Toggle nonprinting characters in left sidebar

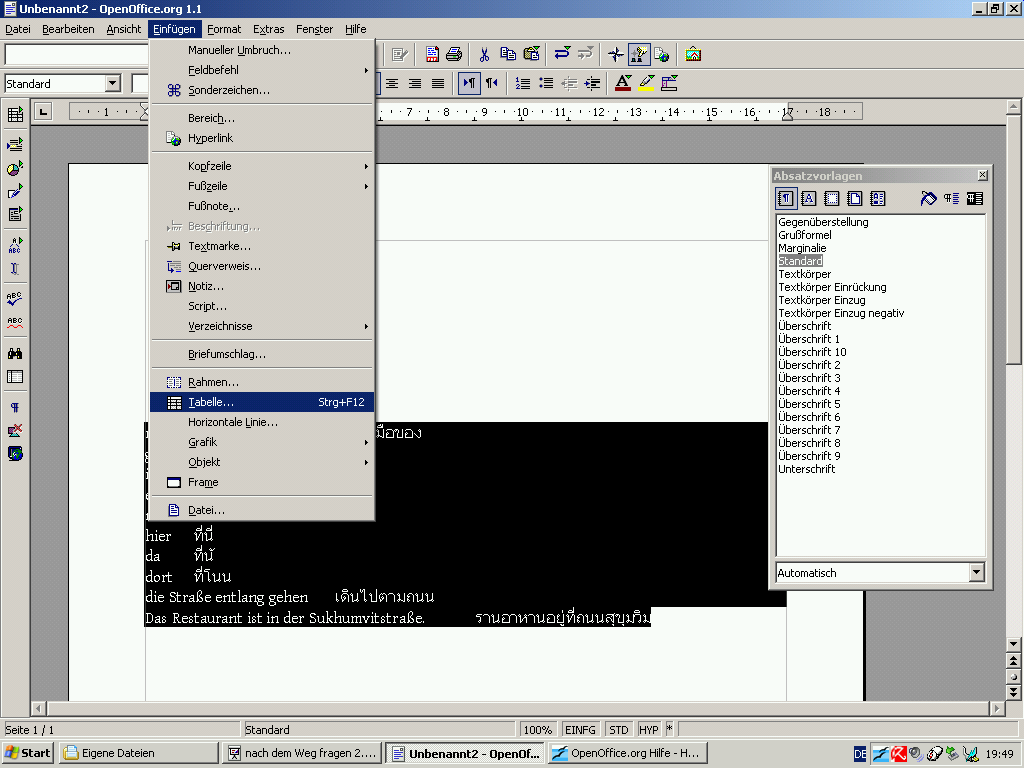pyautogui.click(x=15, y=408)
